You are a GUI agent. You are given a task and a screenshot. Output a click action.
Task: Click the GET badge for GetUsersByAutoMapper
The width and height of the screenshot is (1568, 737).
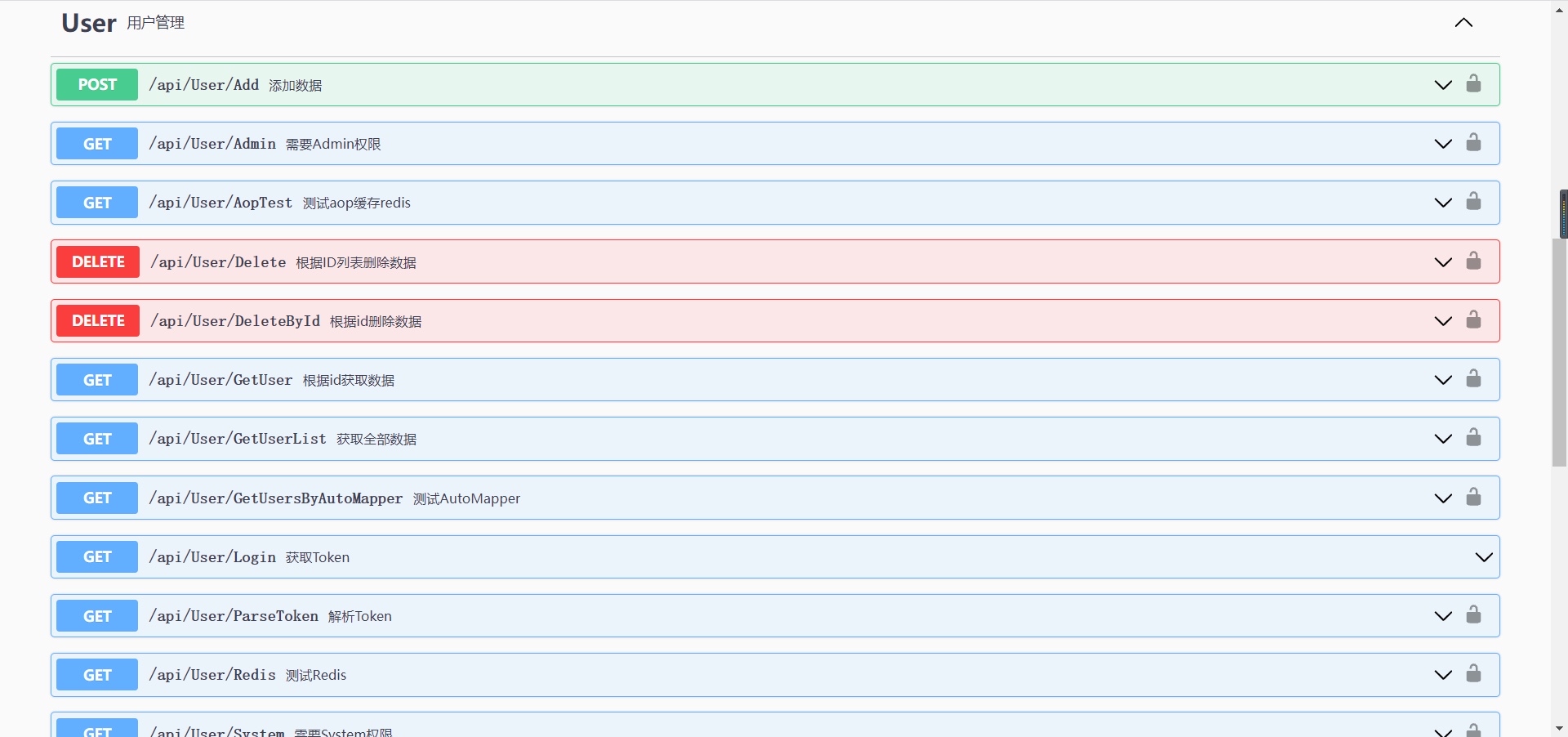[97, 498]
